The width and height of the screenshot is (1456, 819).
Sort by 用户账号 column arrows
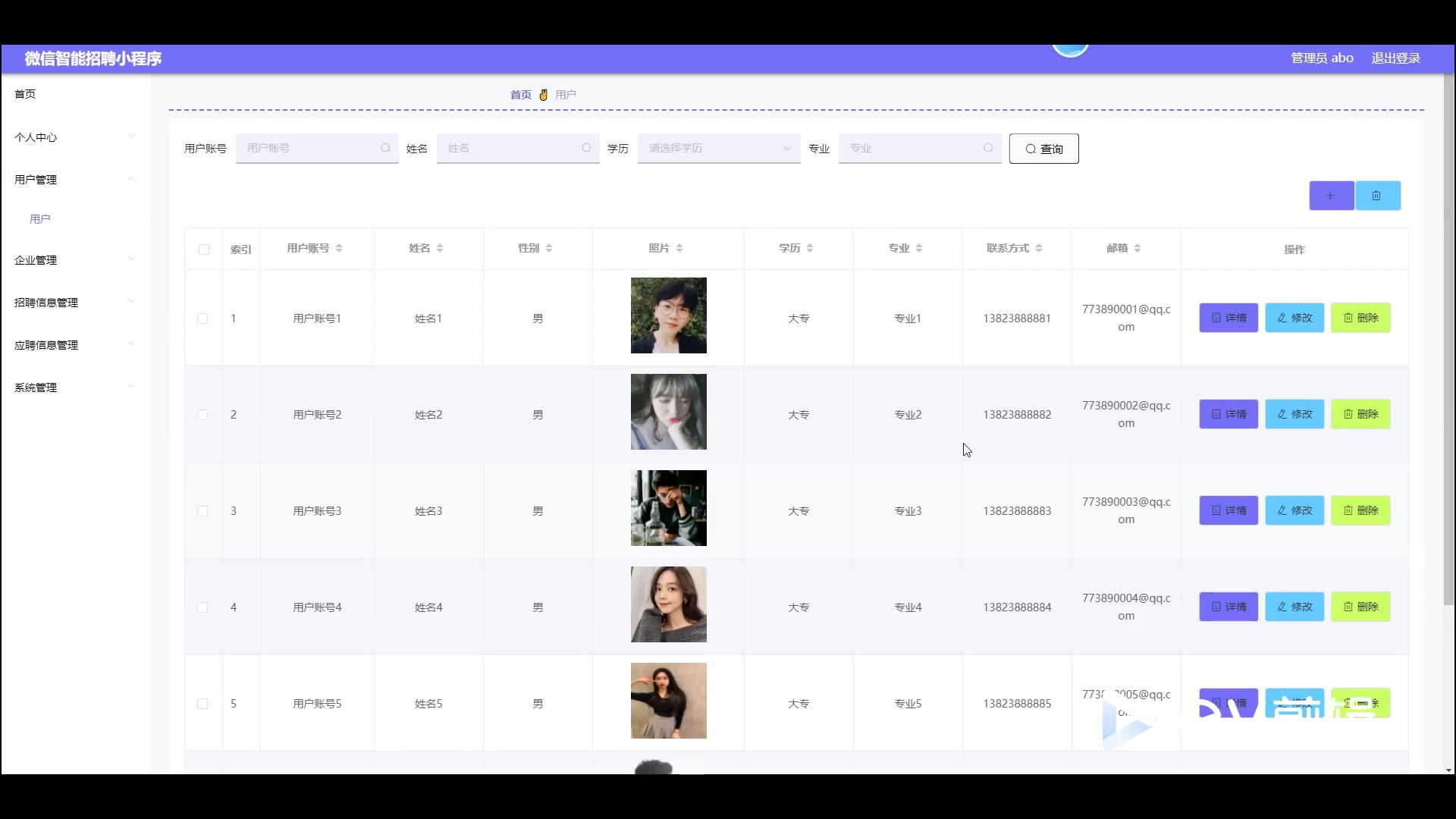tap(339, 248)
